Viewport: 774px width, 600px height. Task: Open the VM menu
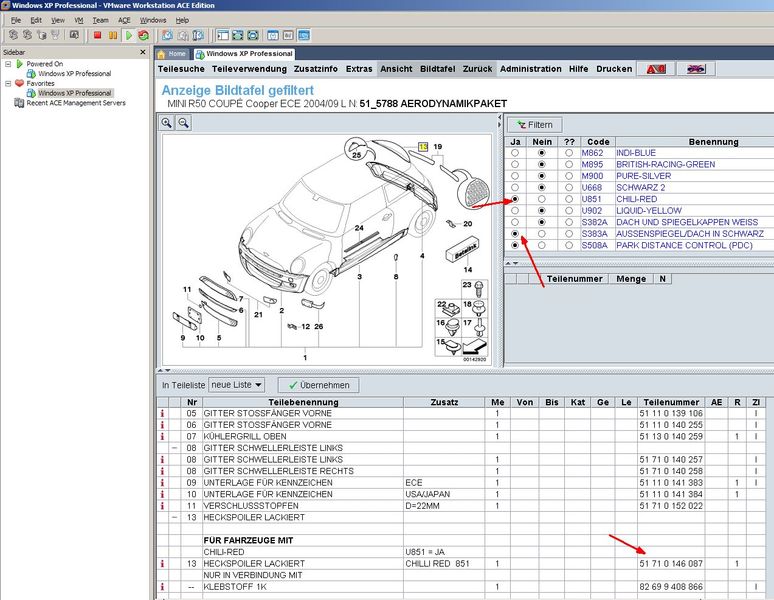click(78, 20)
